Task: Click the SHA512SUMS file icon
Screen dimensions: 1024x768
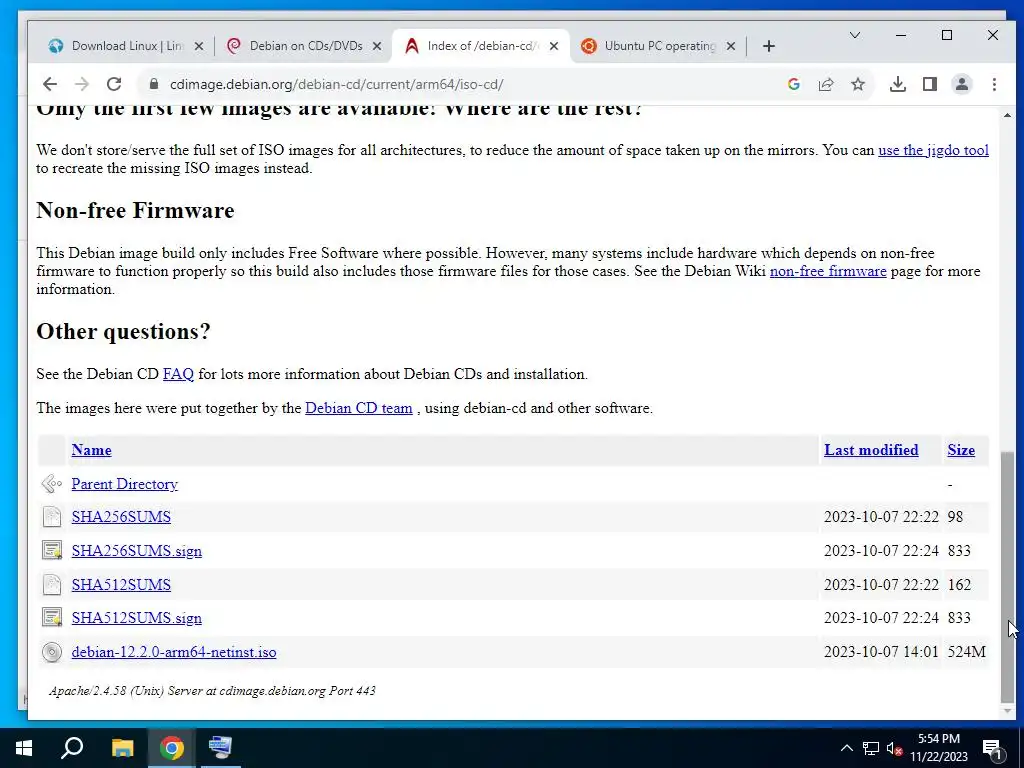Action: coord(52,584)
